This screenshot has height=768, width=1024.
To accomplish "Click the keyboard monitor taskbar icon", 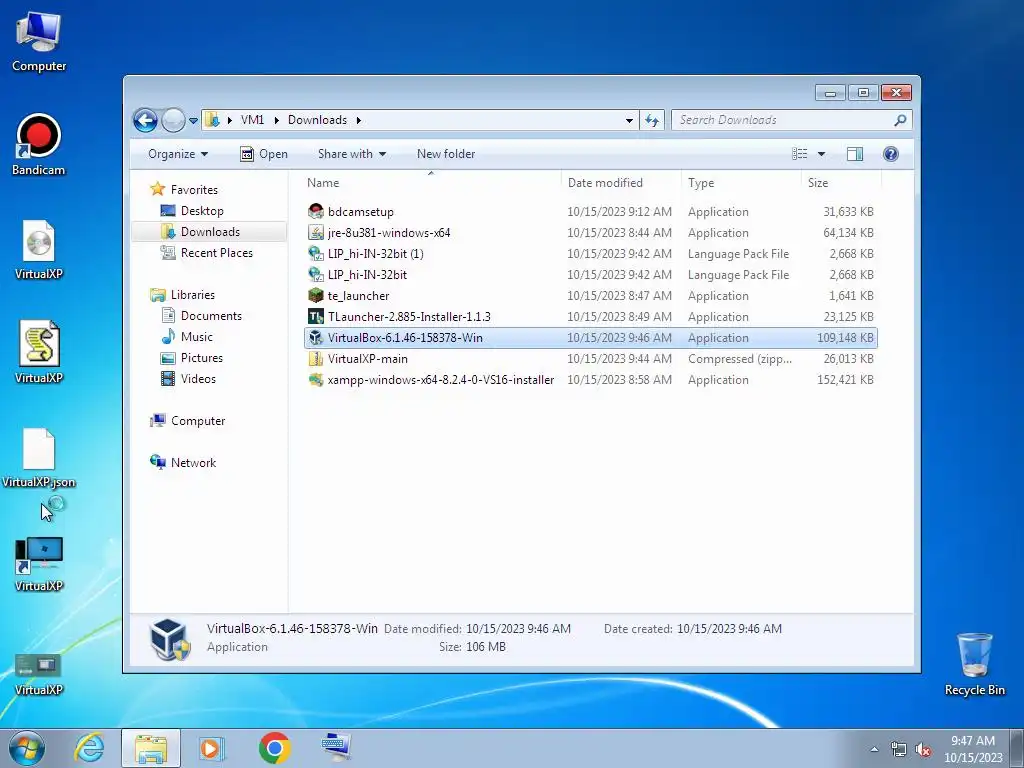I will (x=336, y=746).
